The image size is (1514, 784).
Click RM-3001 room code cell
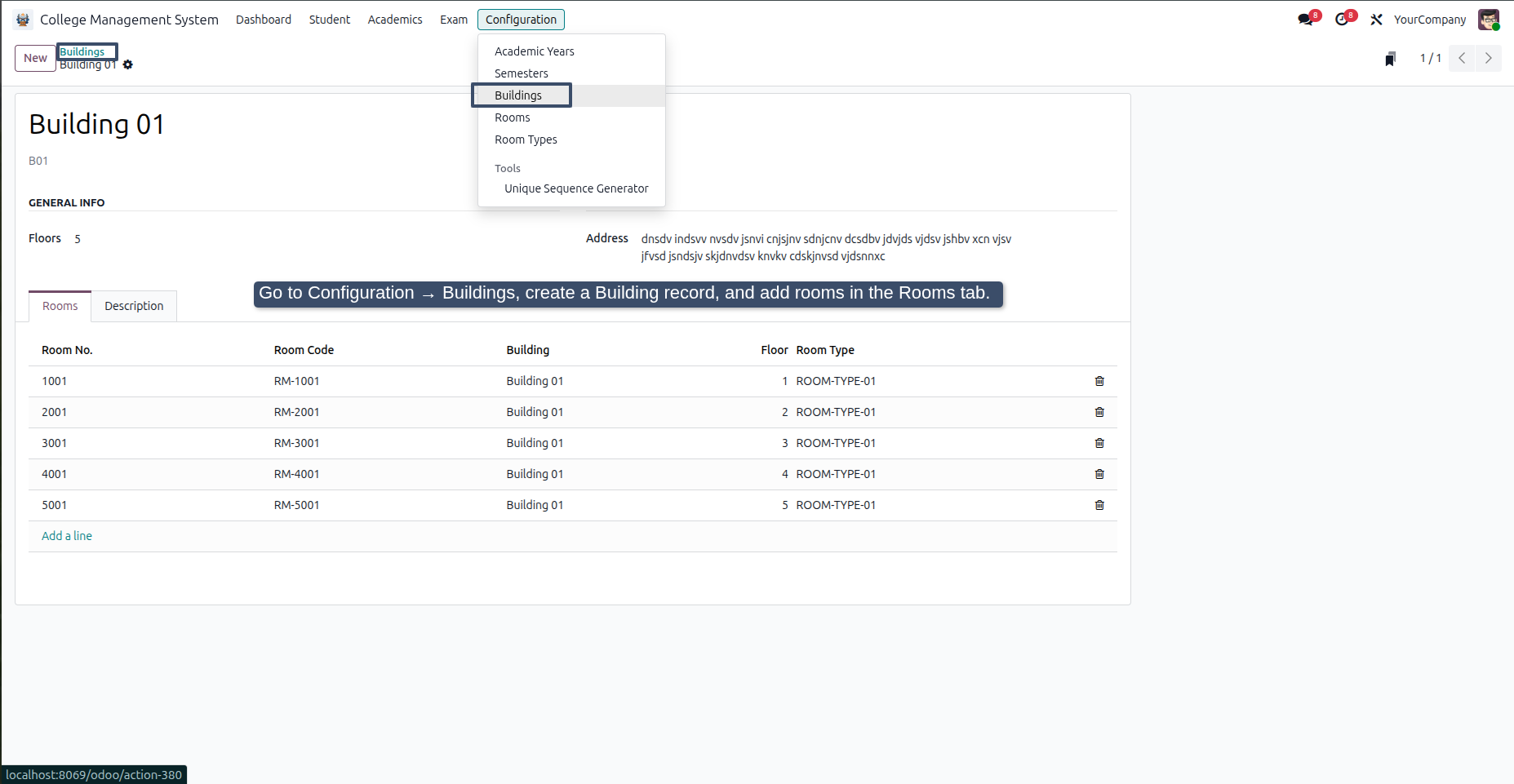(297, 443)
